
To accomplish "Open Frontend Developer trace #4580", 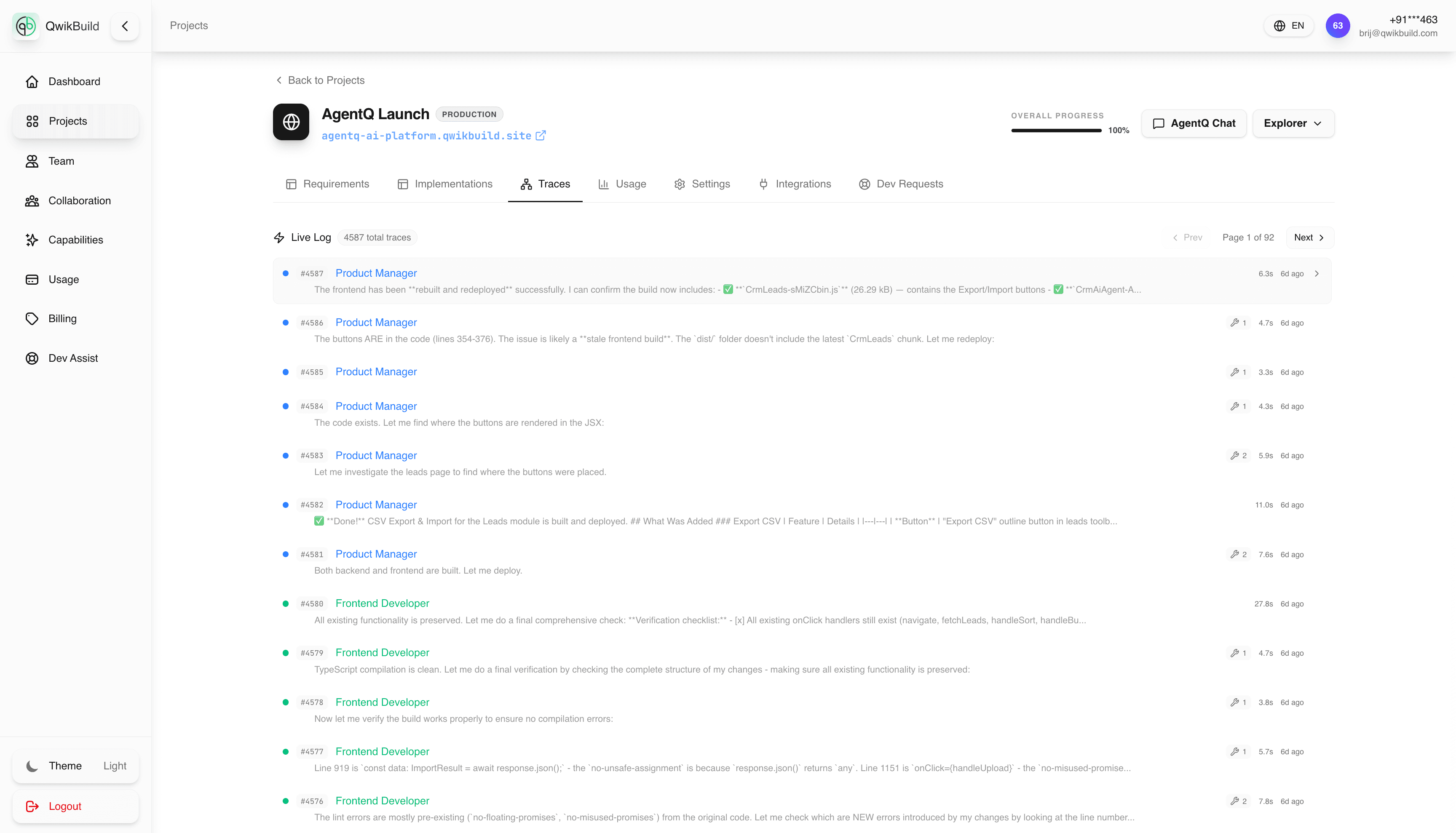I will point(803,611).
